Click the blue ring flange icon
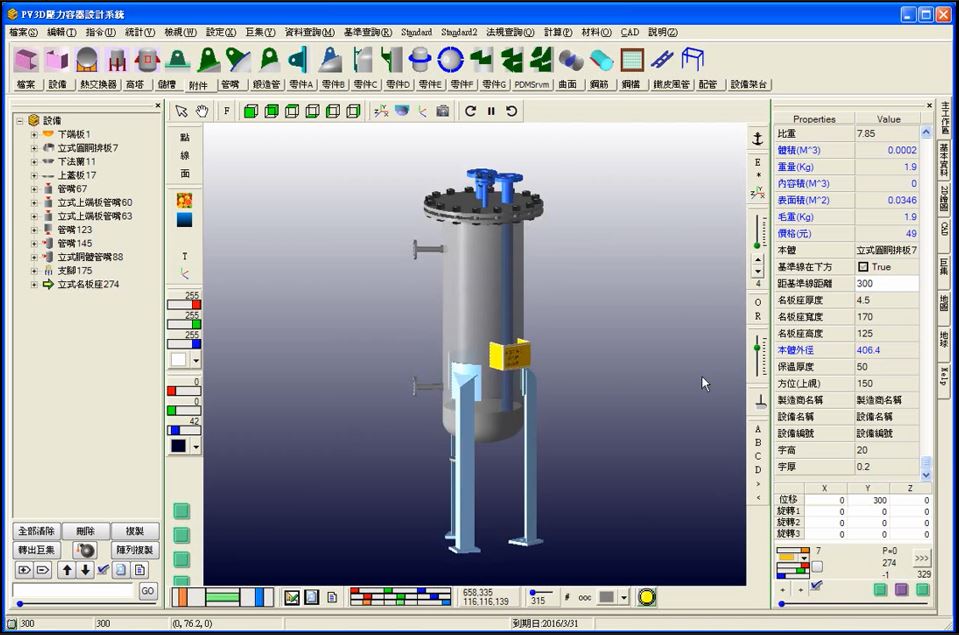This screenshot has height=635, width=959. 451,60
